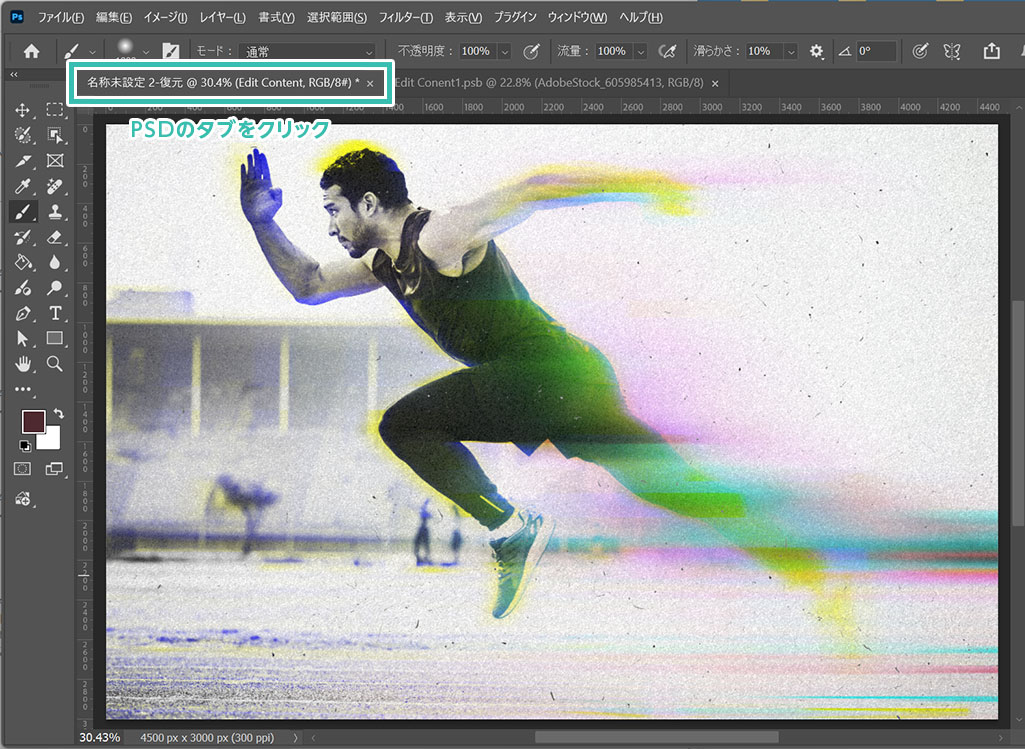Select the Zoom magnifier tool

pos(55,364)
